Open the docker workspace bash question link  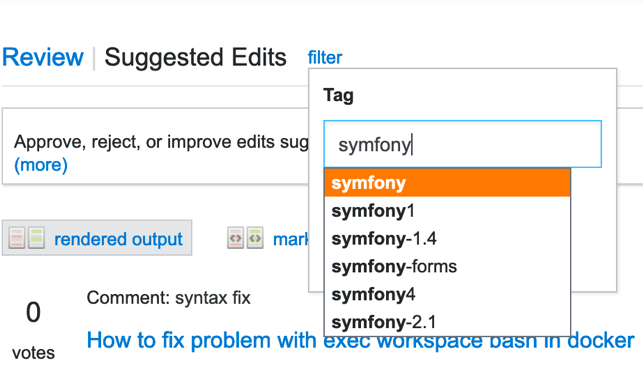click(x=360, y=341)
